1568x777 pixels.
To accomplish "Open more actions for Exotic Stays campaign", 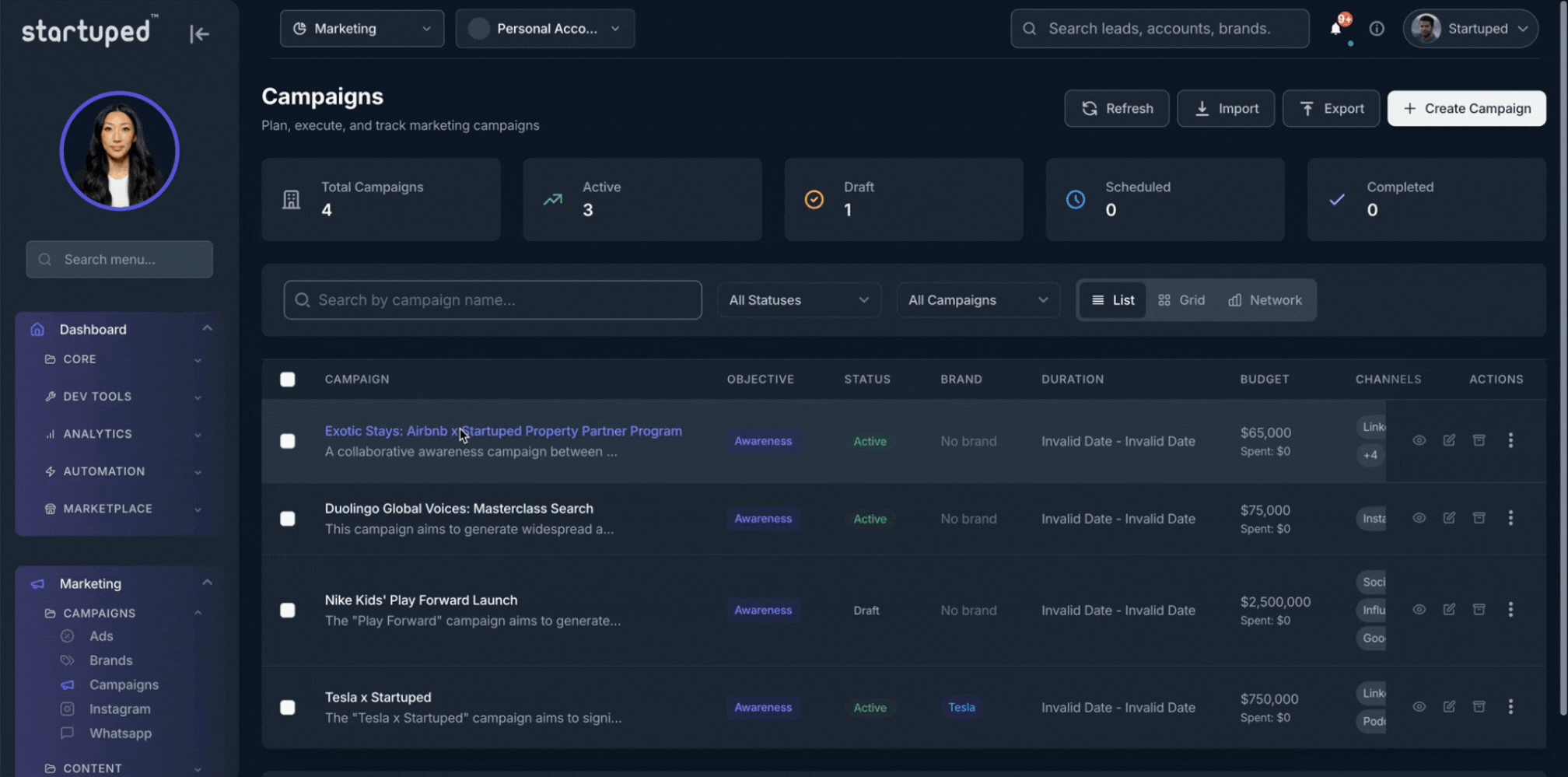I will tap(1511, 440).
